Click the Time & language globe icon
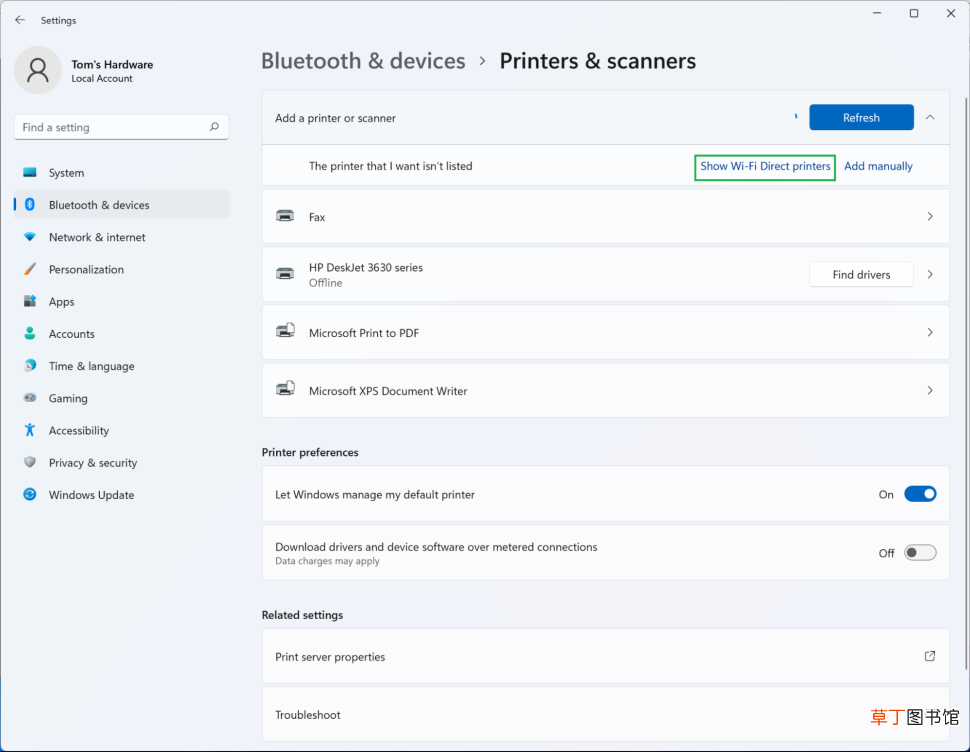 point(30,365)
